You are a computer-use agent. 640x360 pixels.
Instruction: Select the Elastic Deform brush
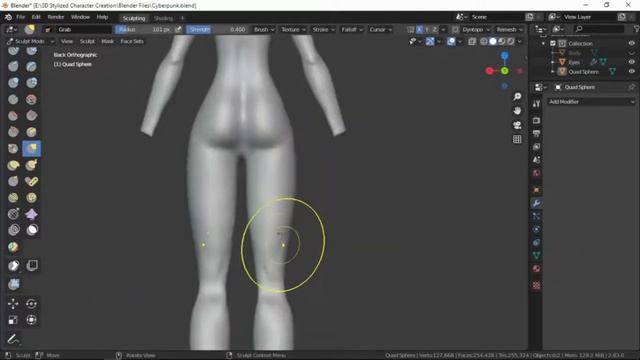13,165
